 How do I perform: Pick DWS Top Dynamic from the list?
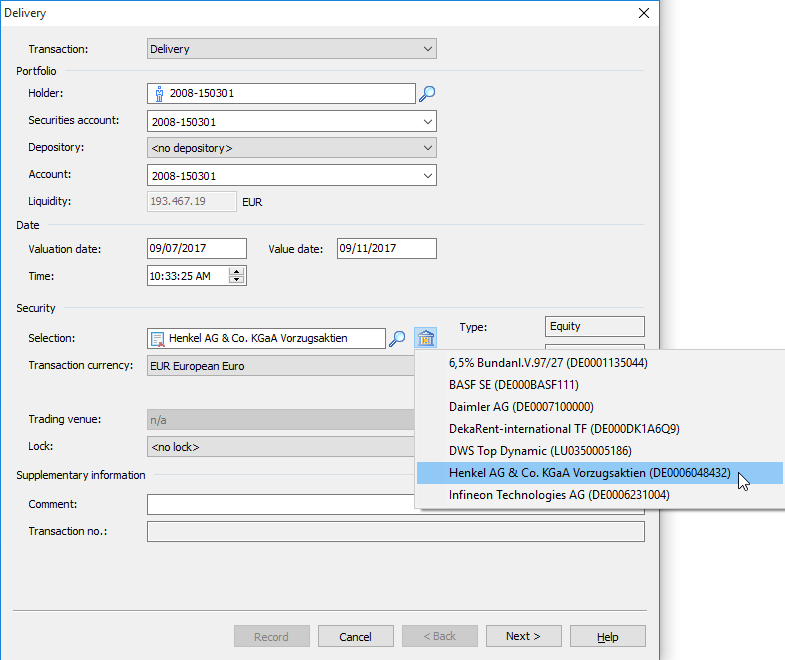pos(540,451)
